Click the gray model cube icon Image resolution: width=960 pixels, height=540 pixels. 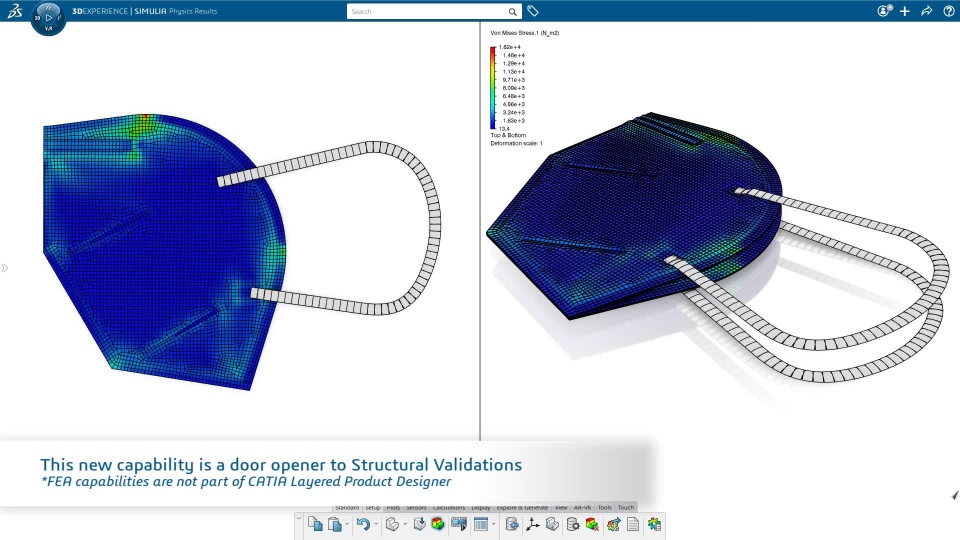552,524
